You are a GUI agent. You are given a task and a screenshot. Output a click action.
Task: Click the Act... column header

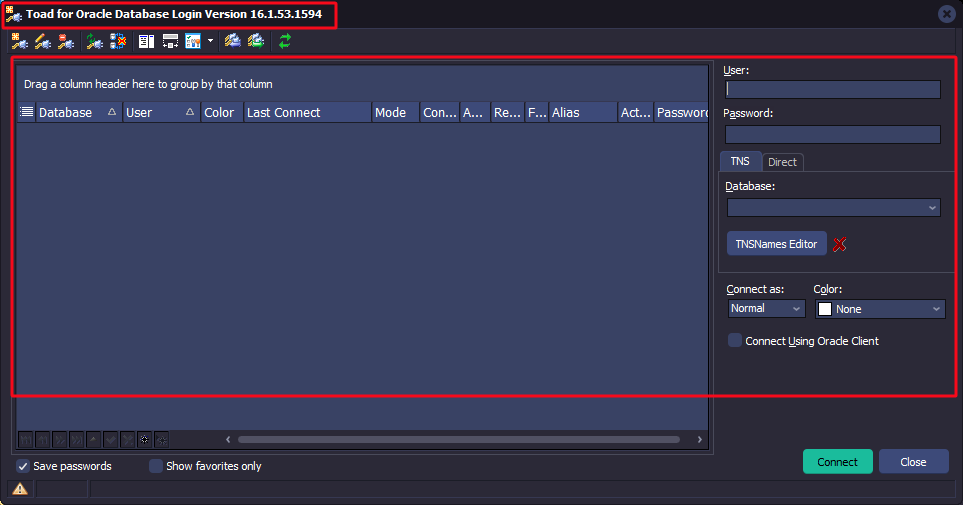click(x=636, y=112)
